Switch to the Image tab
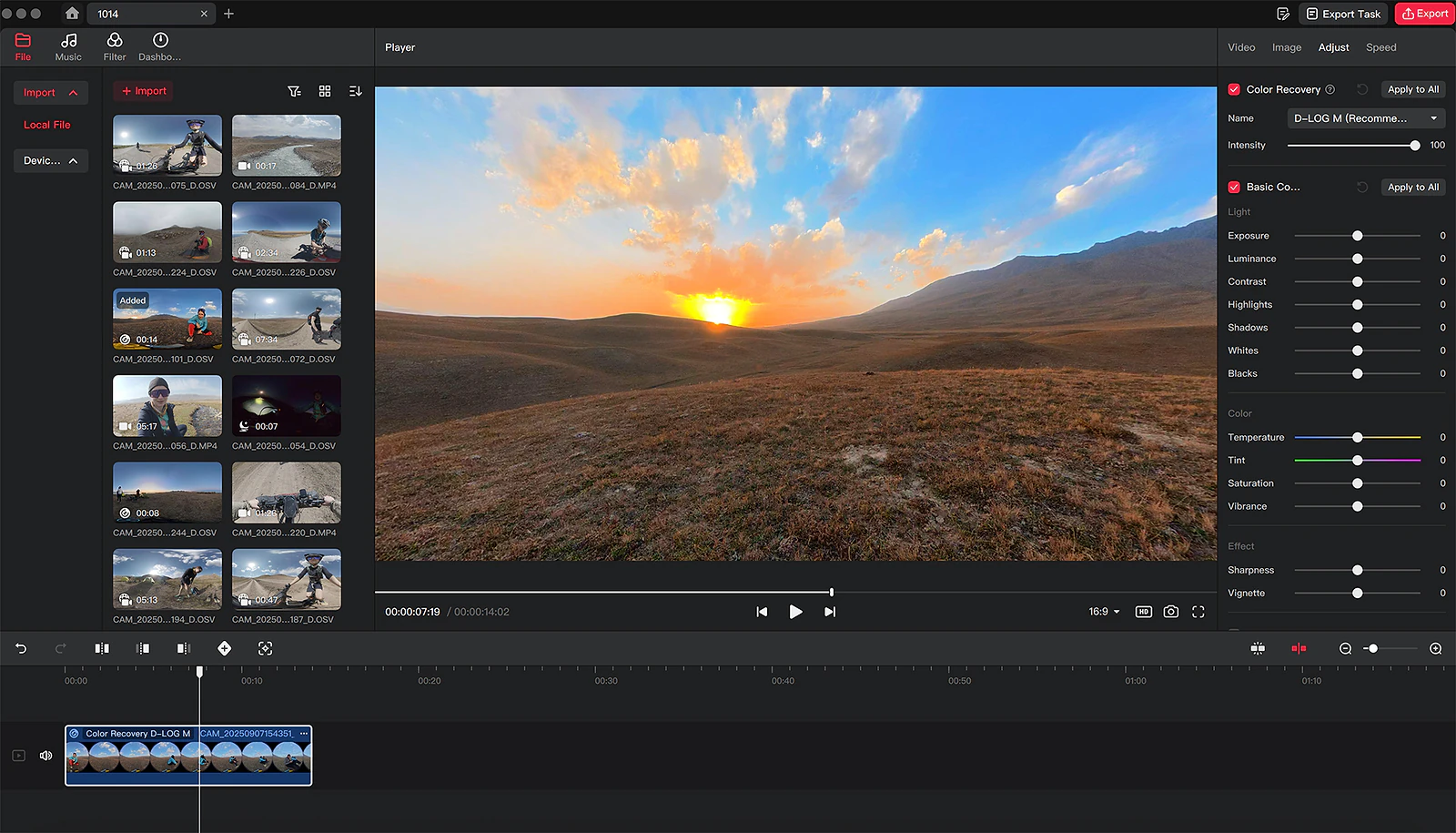Image resolution: width=1456 pixels, height=833 pixels. tap(1287, 47)
